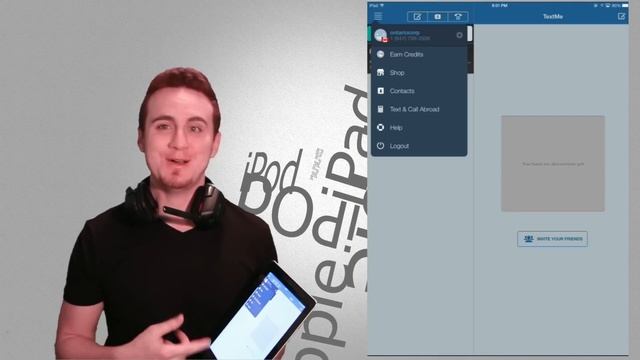The image size is (640, 360).
Task: Click the Text & Call Abroad icon
Action: [x=380, y=109]
